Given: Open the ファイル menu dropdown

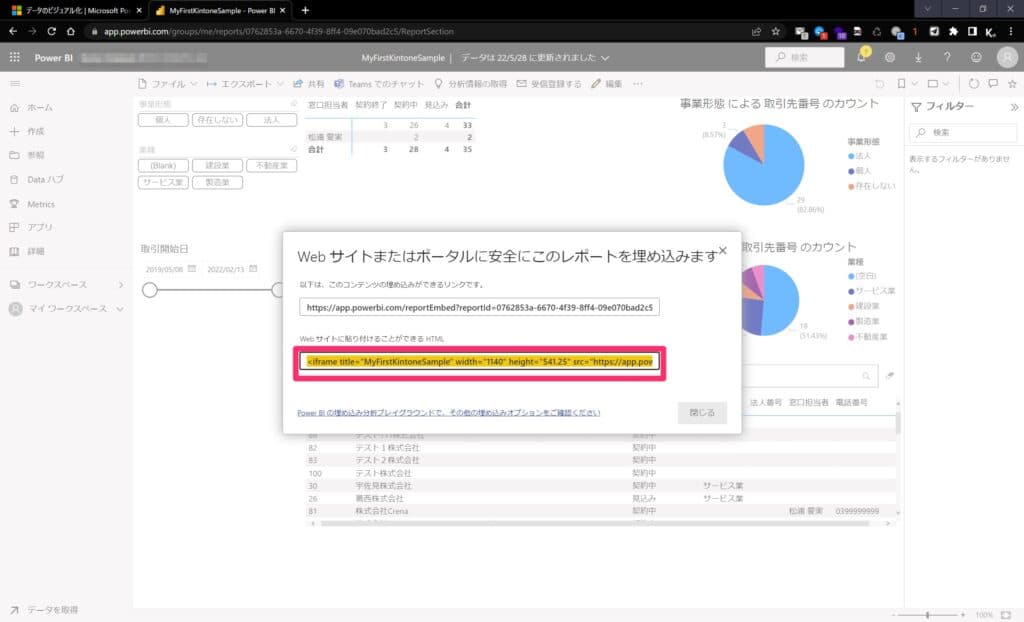Looking at the screenshot, I should pyautogui.click(x=168, y=84).
